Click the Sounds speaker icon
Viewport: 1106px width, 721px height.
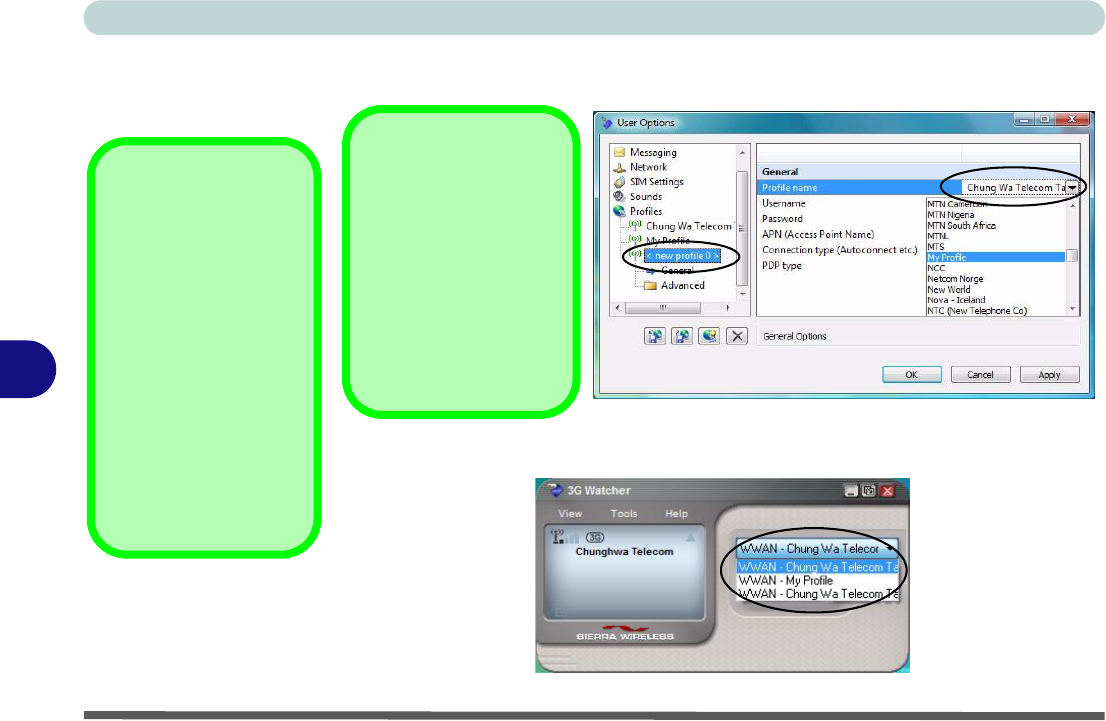tap(619, 197)
